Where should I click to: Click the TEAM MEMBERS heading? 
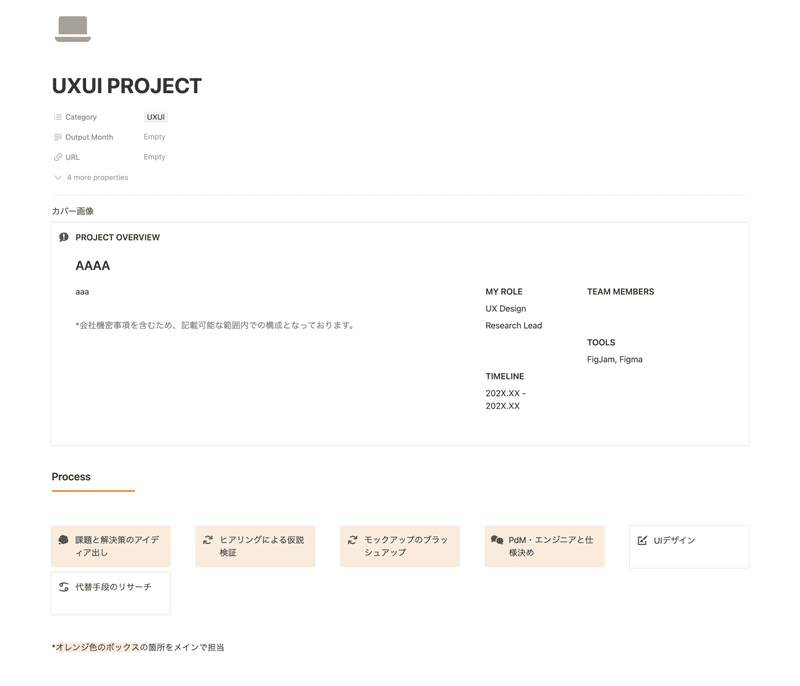pos(620,292)
